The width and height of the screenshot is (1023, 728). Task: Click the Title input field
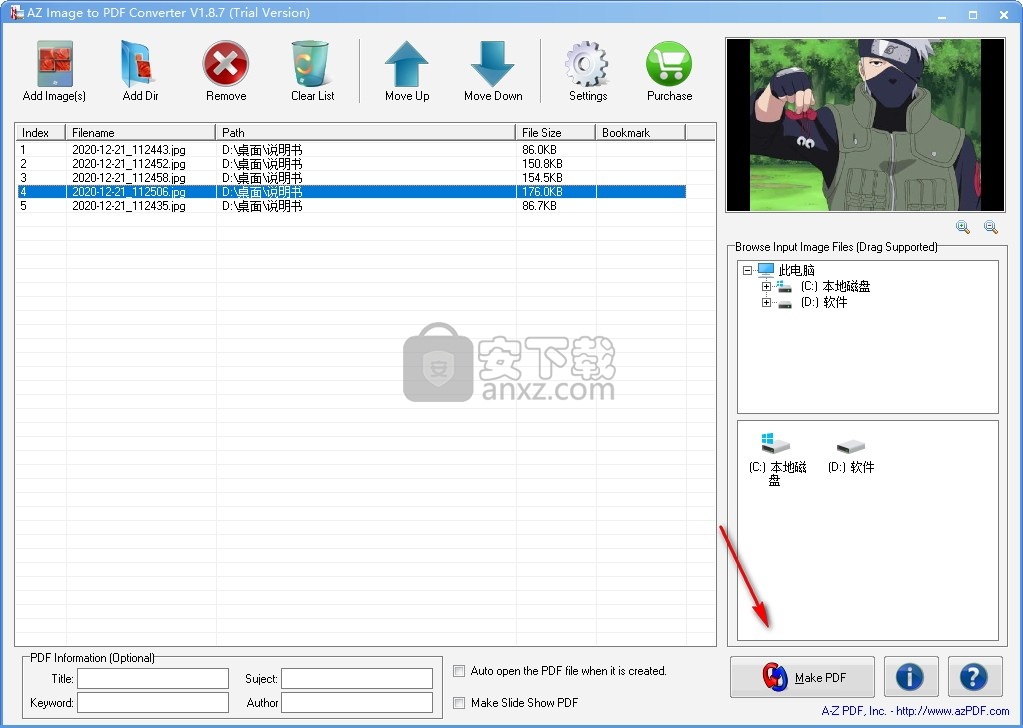pos(153,678)
